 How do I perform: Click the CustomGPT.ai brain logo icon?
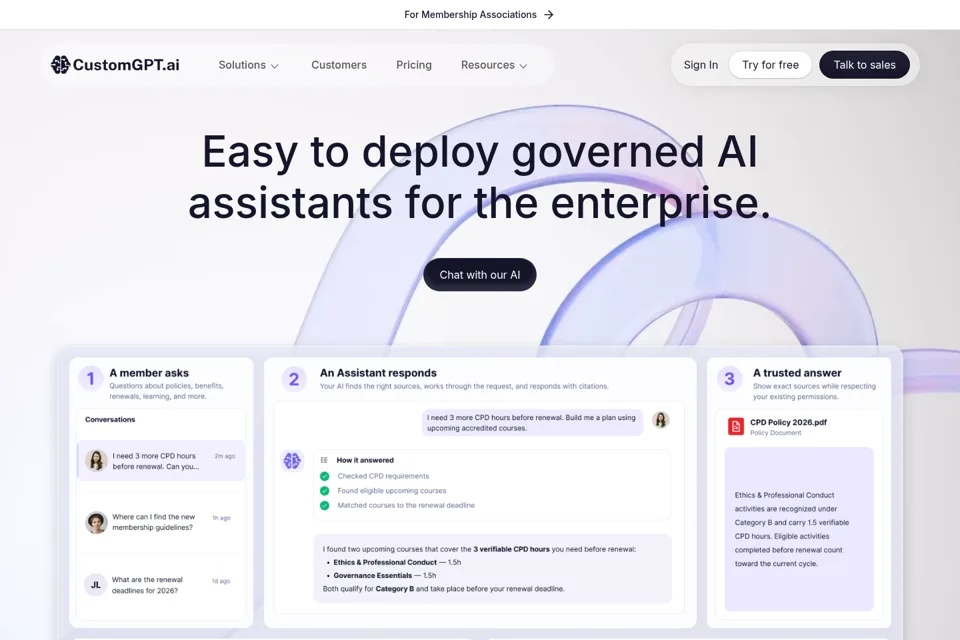click(x=60, y=64)
